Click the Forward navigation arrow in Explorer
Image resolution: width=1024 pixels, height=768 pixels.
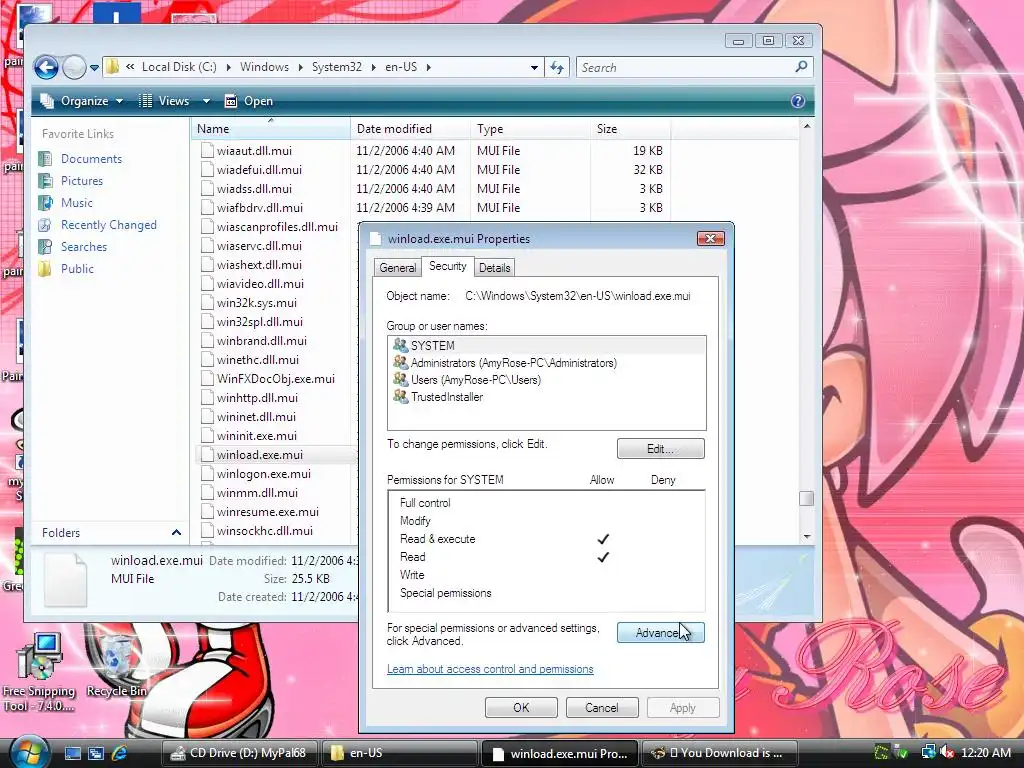click(x=74, y=67)
